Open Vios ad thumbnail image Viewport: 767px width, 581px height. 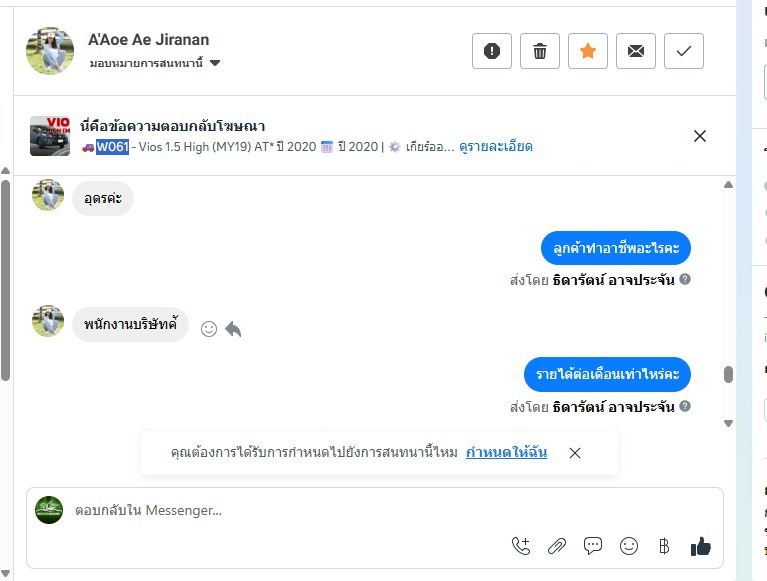tap(50, 136)
